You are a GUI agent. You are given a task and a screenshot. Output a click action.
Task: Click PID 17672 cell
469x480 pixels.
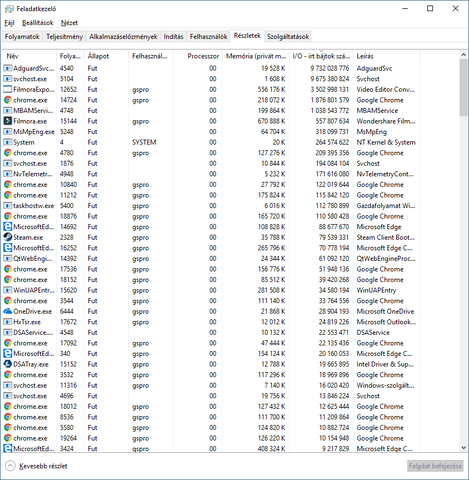pyautogui.click(x=68, y=322)
